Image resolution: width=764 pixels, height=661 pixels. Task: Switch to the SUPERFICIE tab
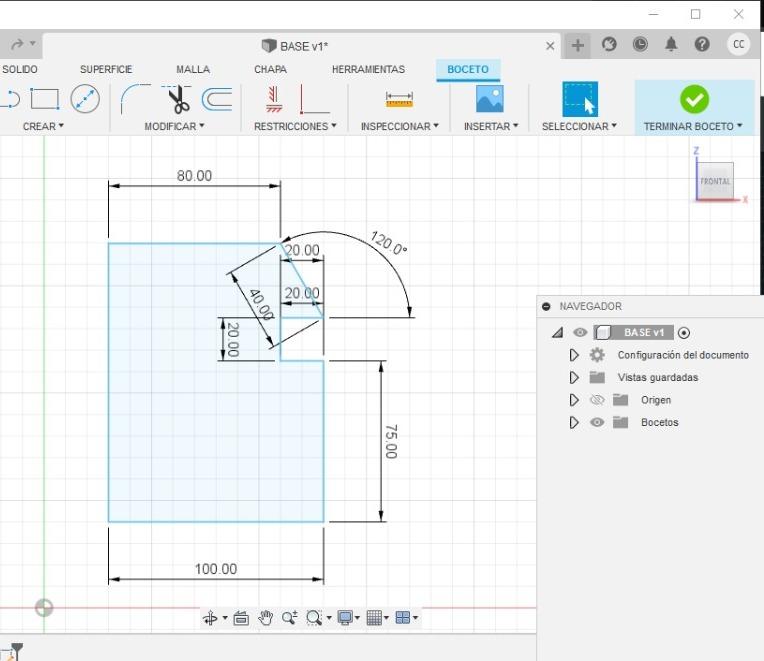106,69
